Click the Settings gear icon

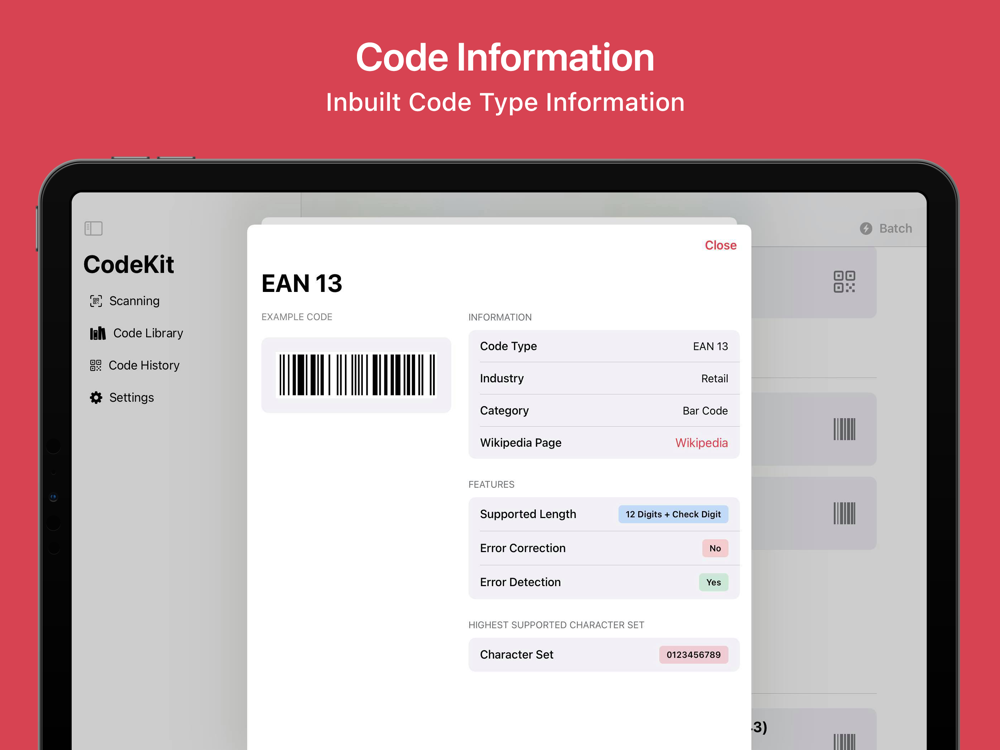tap(96, 397)
